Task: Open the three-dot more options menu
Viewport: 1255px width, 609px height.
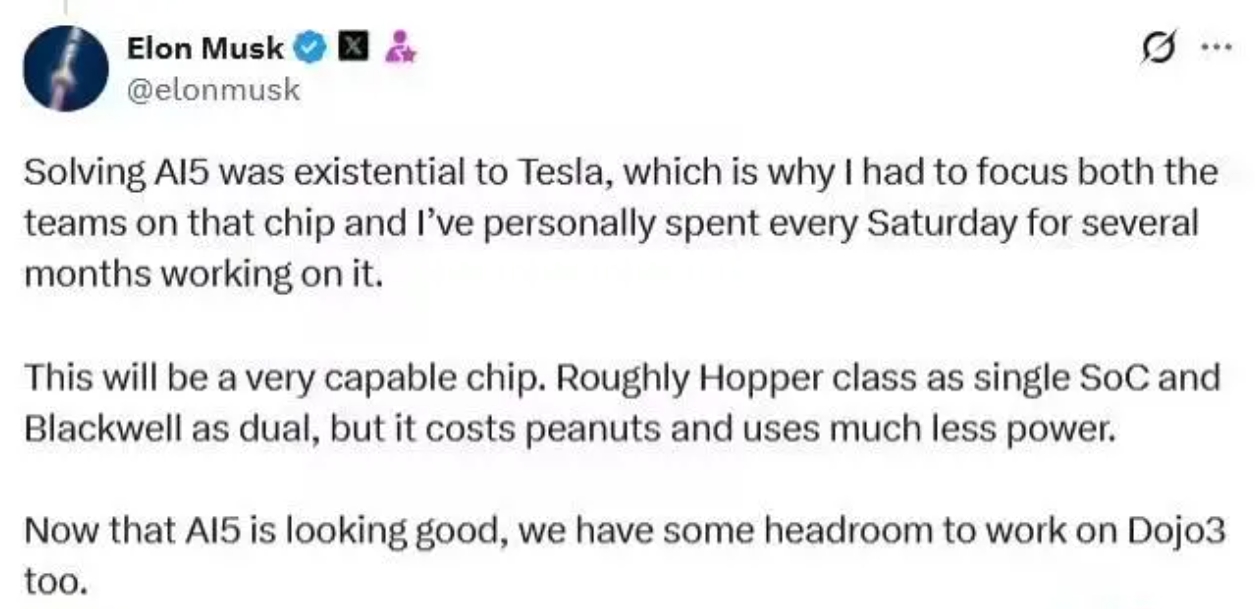Action: 1218,47
